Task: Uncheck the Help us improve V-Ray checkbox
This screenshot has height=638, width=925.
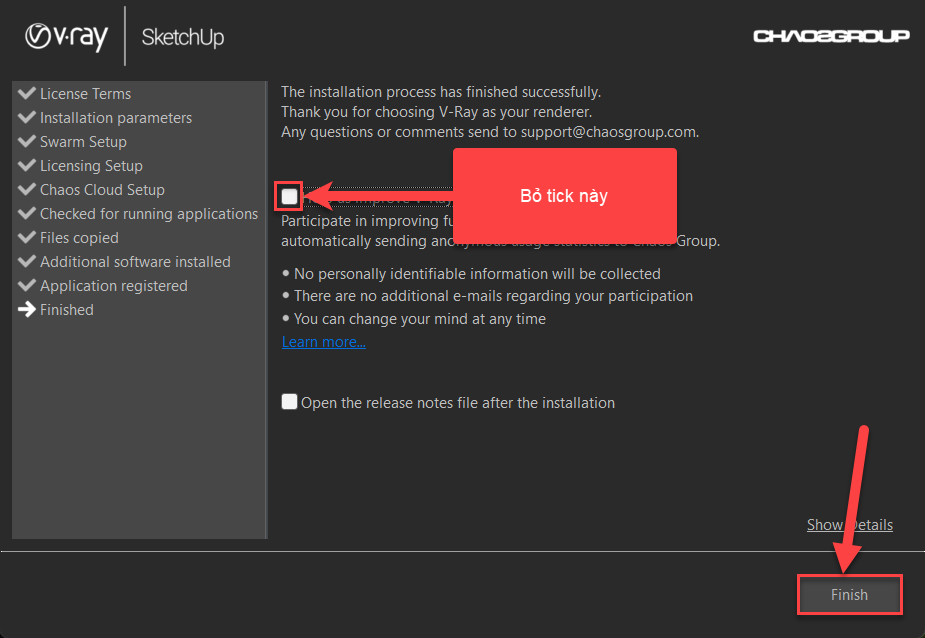Action: (289, 197)
